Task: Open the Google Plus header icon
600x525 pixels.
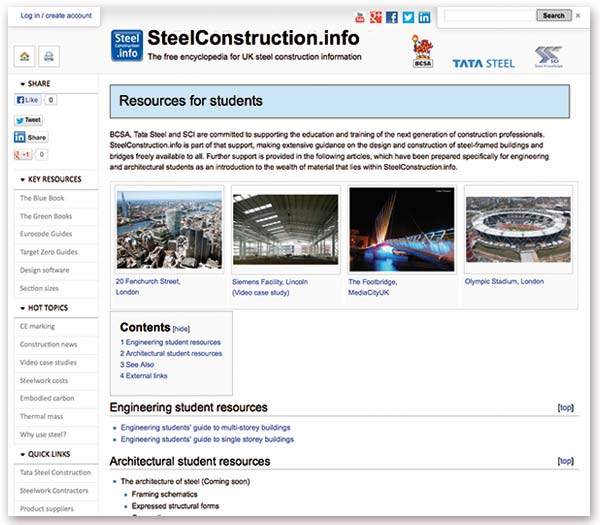Action: (x=376, y=17)
